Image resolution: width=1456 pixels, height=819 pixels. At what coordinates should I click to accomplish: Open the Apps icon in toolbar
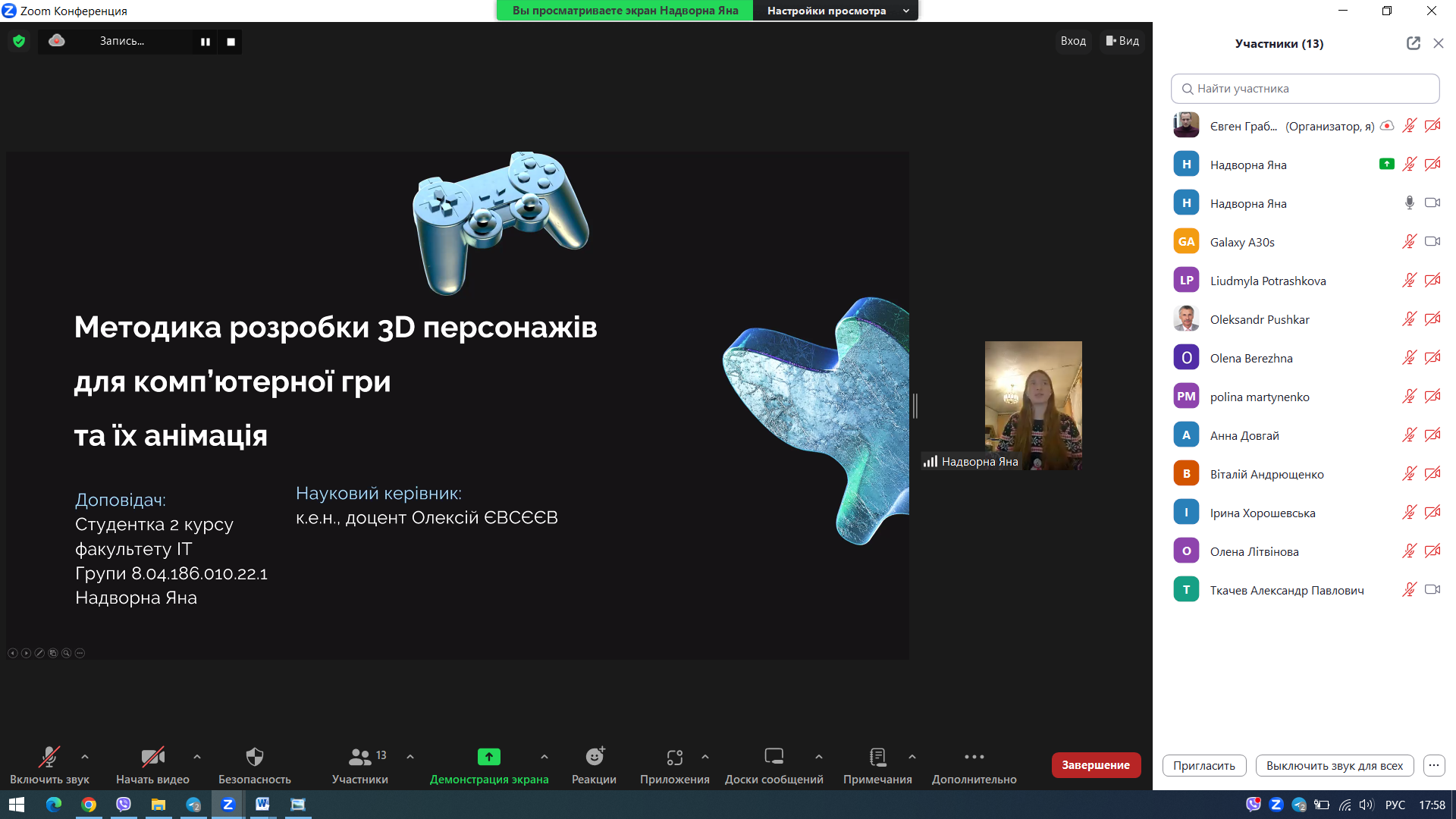(x=674, y=757)
